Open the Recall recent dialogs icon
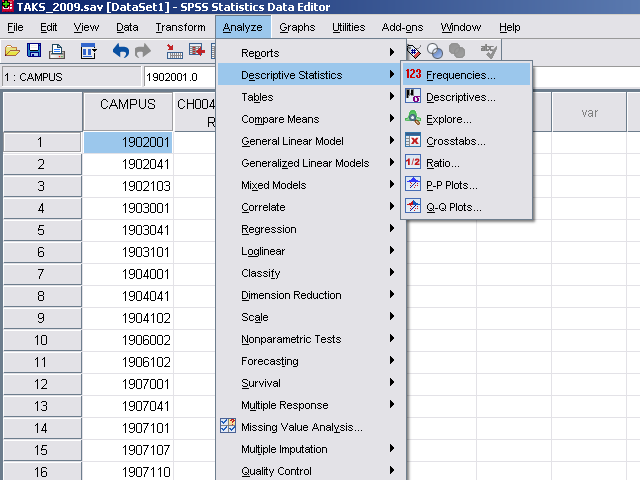Screen dimensions: 640x480 tap(88, 50)
